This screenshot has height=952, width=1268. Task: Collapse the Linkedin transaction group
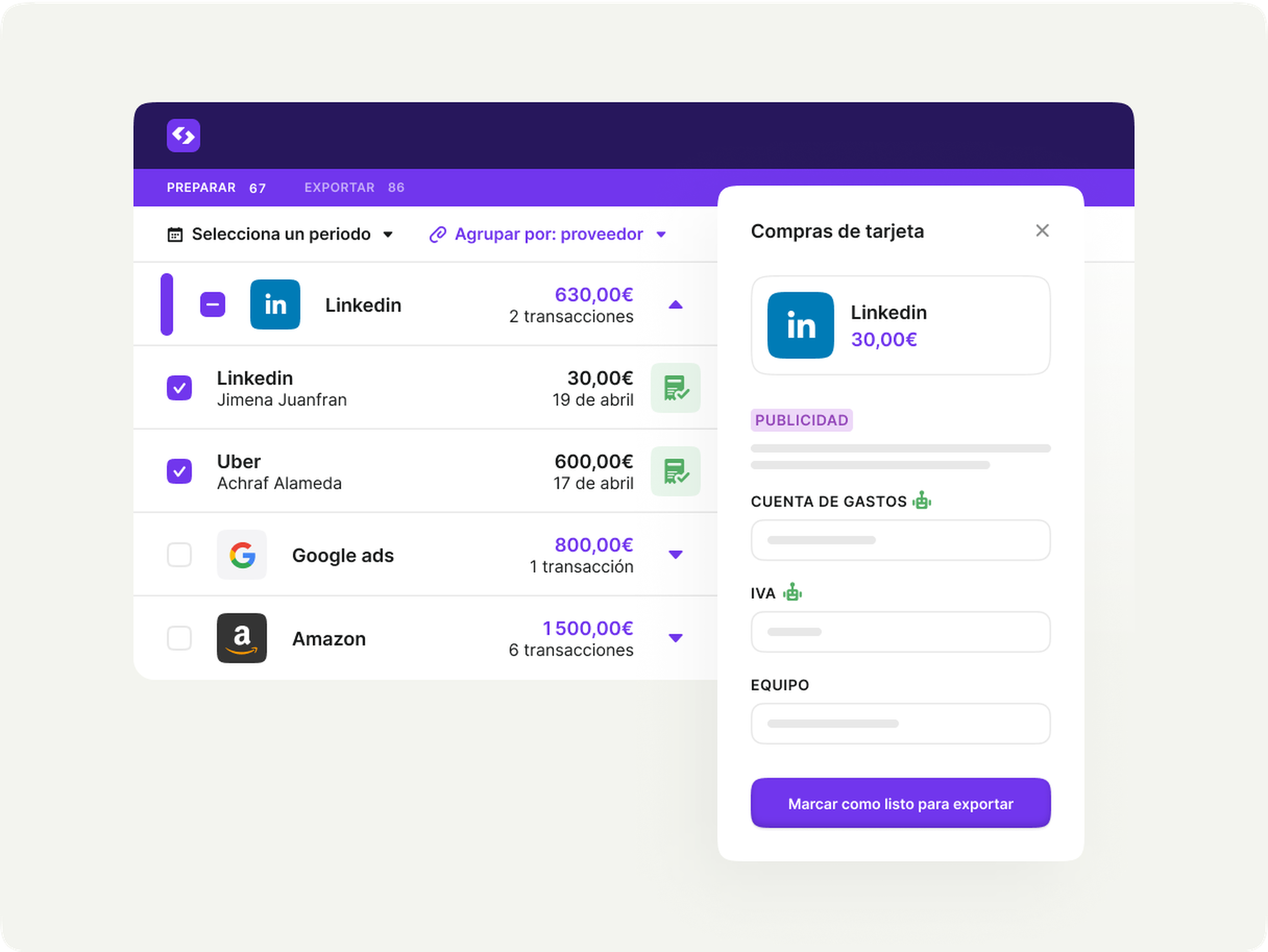coord(675,305)
